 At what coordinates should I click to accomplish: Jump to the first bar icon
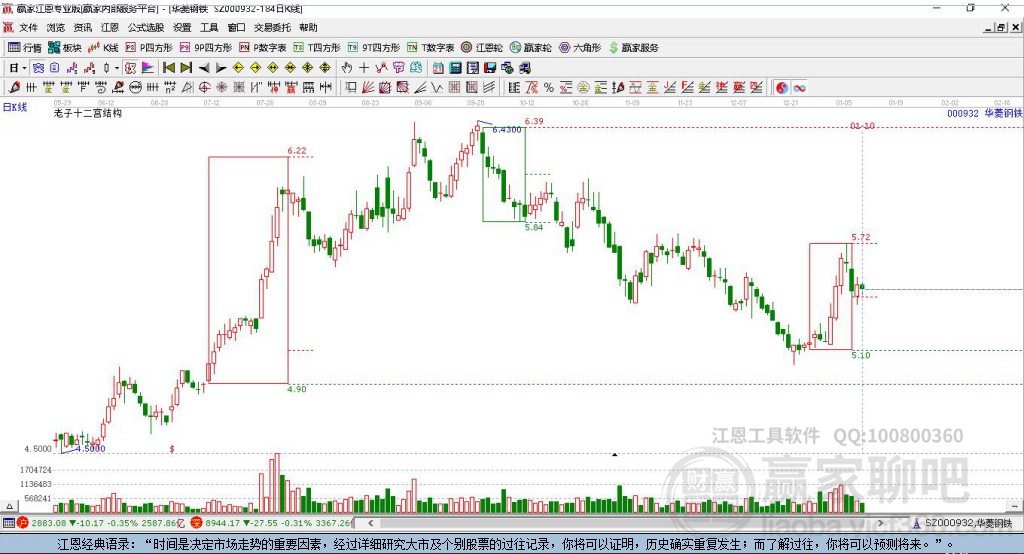click(x=168, y=68)
